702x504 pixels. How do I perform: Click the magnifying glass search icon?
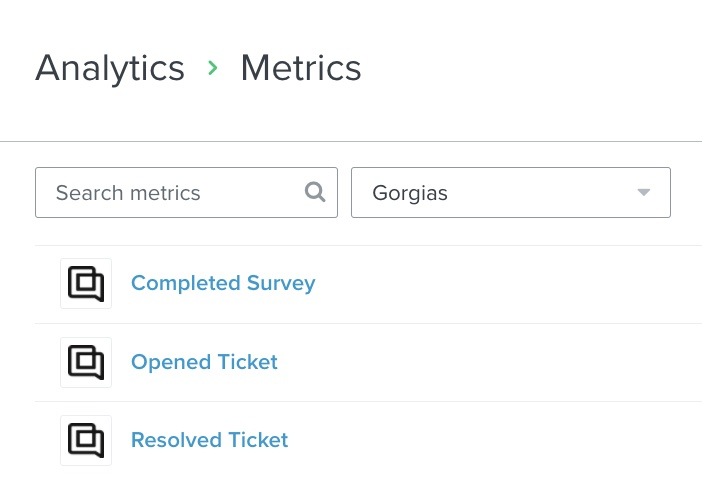click(315, 192)
